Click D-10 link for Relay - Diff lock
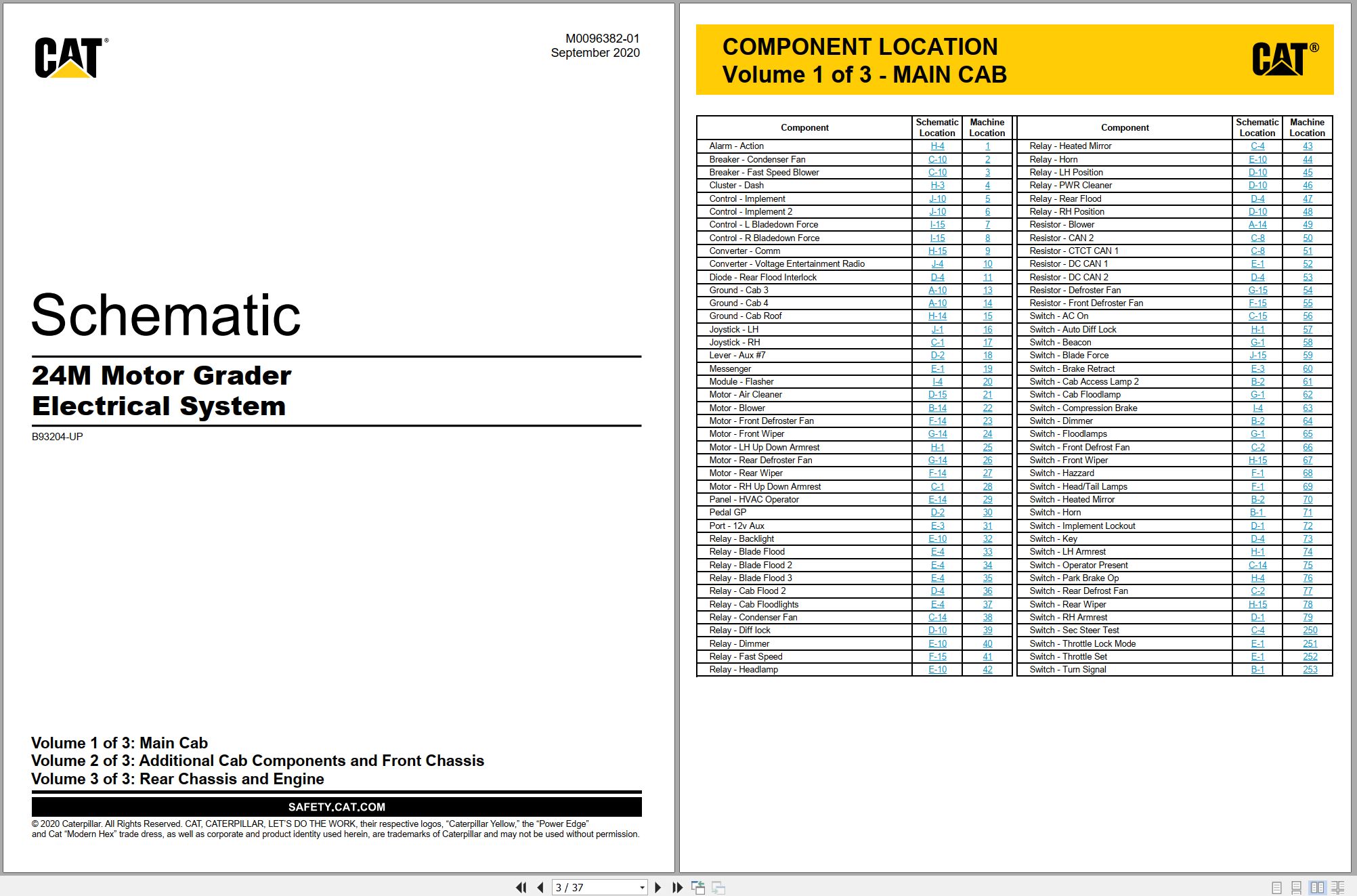Image resolution: width=1357 pixels, height=896 pixels. (937, 631)
